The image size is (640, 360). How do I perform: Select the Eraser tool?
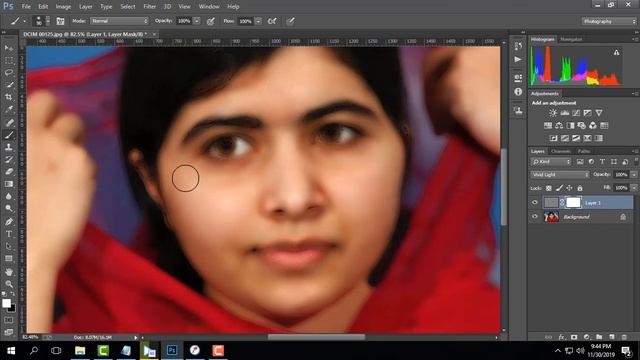click(9, 171)
